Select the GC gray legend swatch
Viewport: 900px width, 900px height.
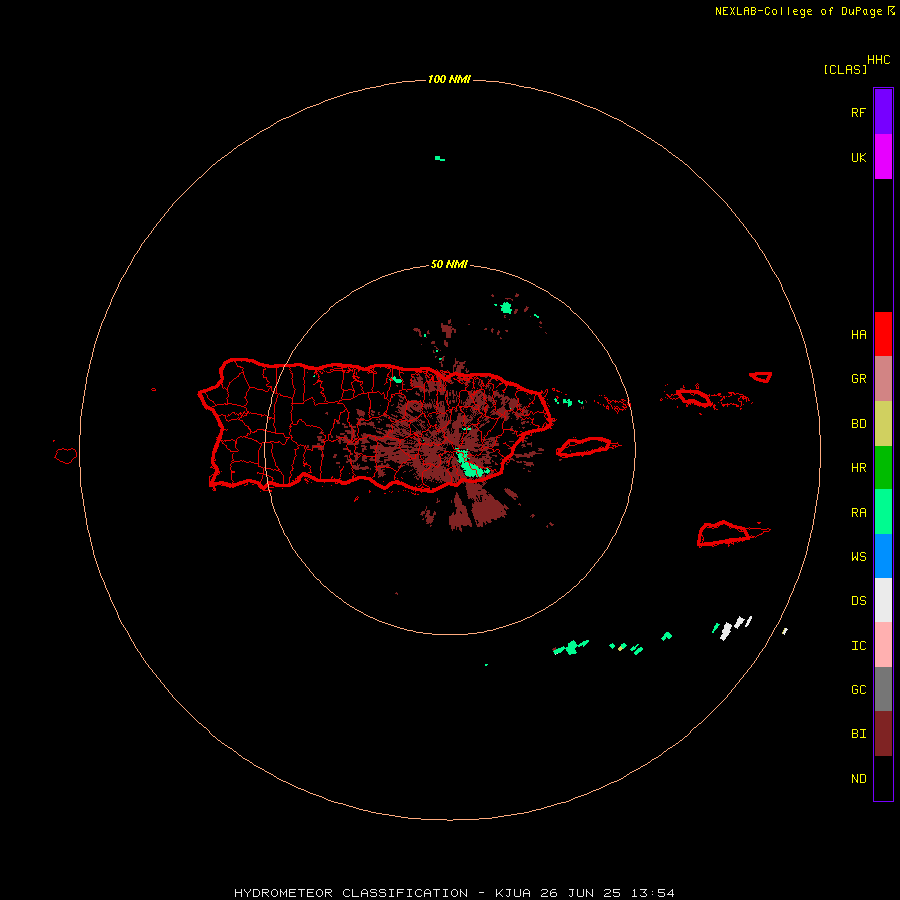point(883,689)
